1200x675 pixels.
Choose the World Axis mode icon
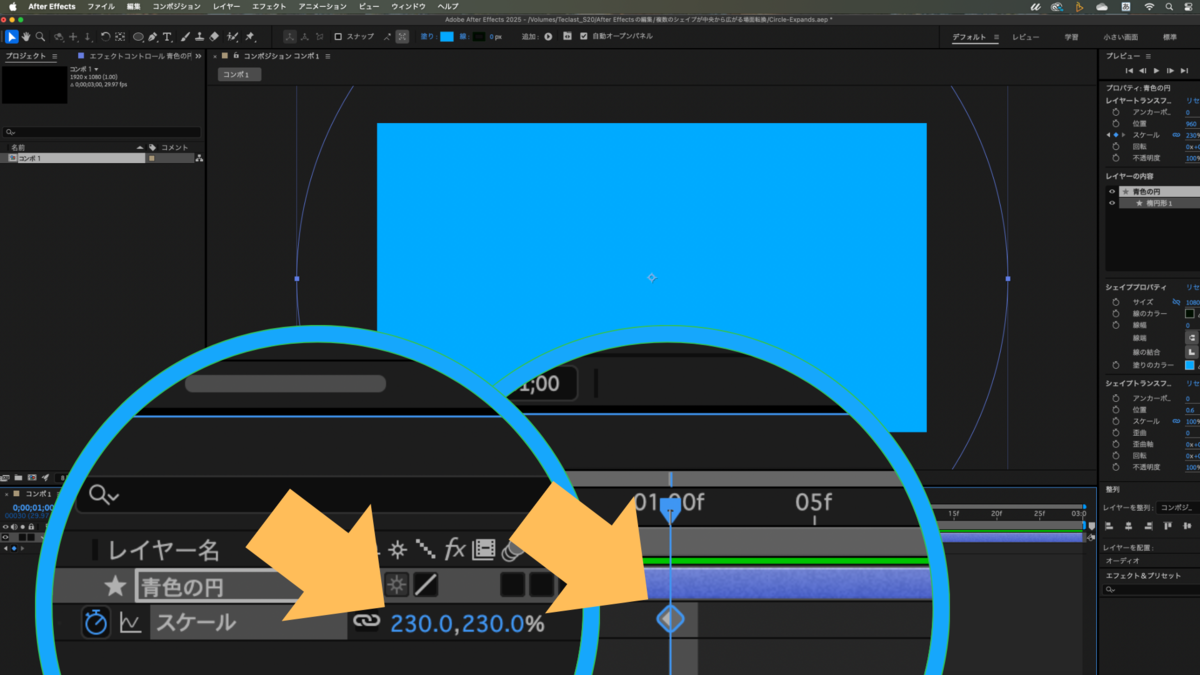(303, 37)
